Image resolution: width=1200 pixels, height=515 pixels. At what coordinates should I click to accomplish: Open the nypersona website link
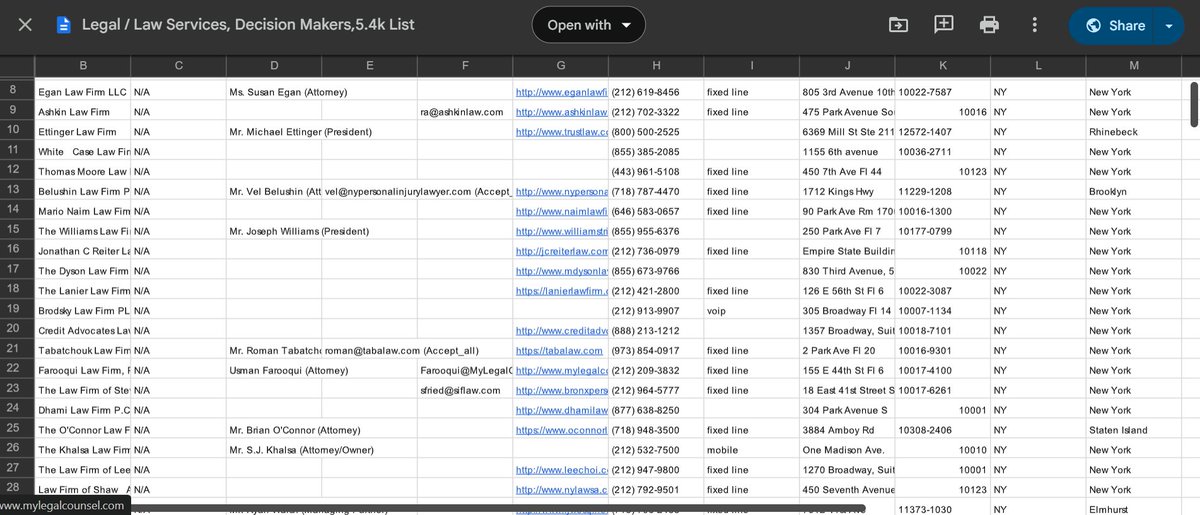[x=561, y=192]
